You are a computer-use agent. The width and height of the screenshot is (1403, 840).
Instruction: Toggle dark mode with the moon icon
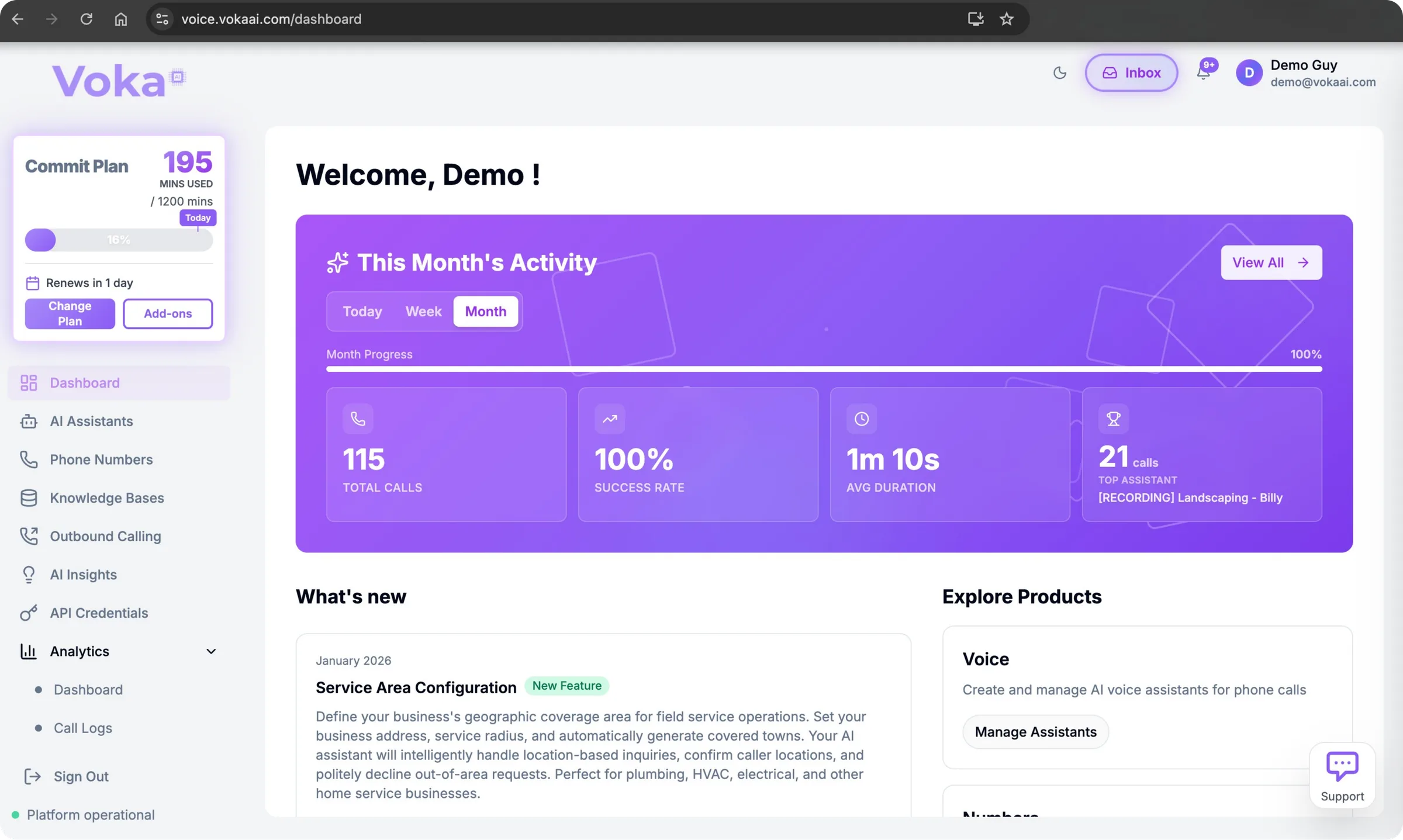click(1060, 72)
